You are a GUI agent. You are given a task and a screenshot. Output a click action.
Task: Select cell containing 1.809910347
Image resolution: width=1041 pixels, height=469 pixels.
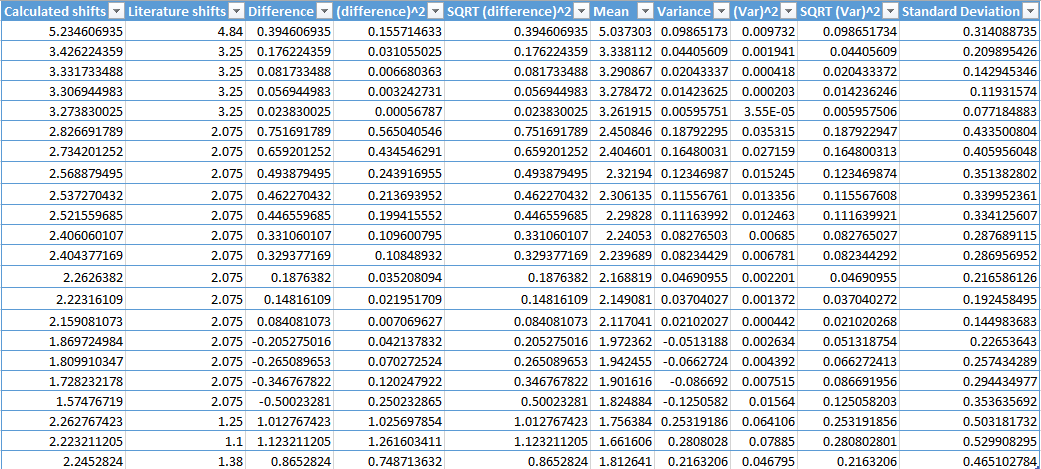pyautogui.click(x=63, y=363)
